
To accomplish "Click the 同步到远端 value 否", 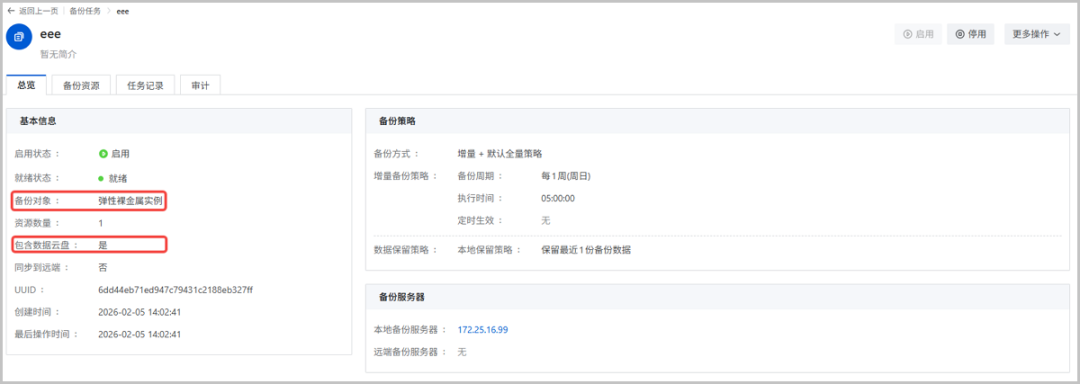I will pos(103,268).
